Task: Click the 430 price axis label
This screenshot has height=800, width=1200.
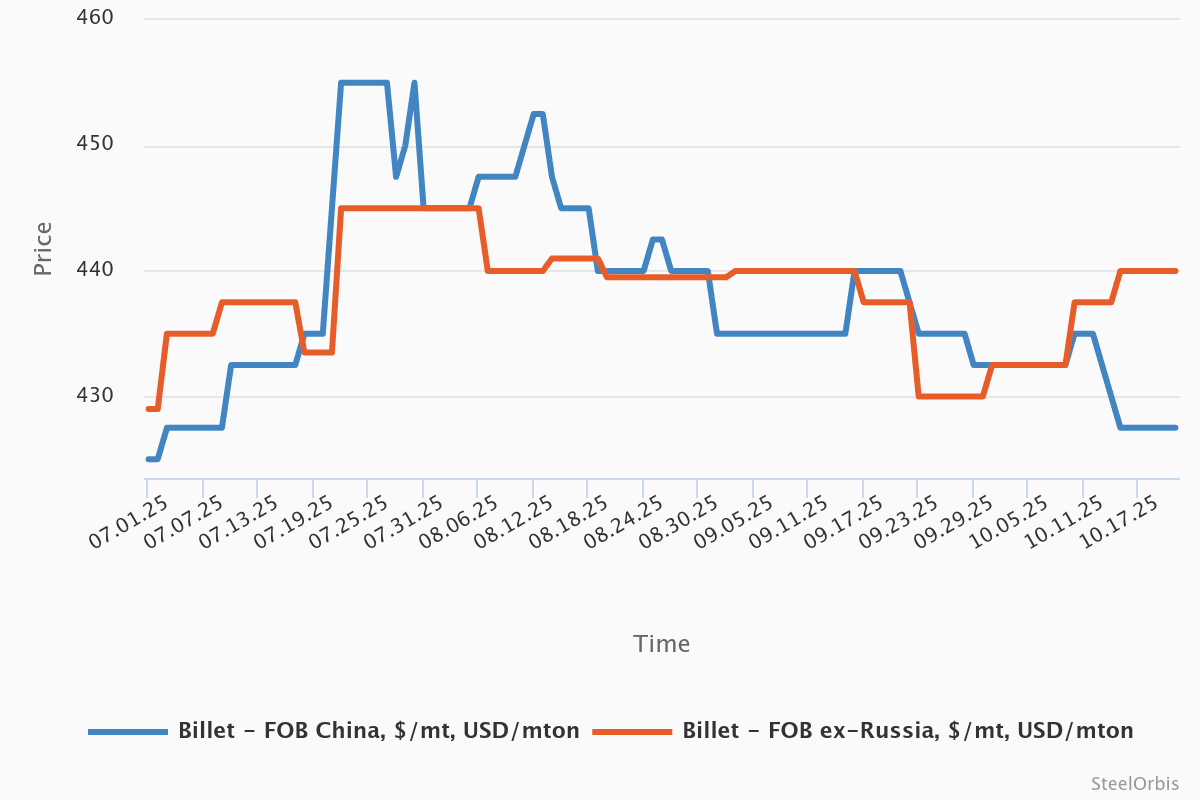Action: pos(95,396)
